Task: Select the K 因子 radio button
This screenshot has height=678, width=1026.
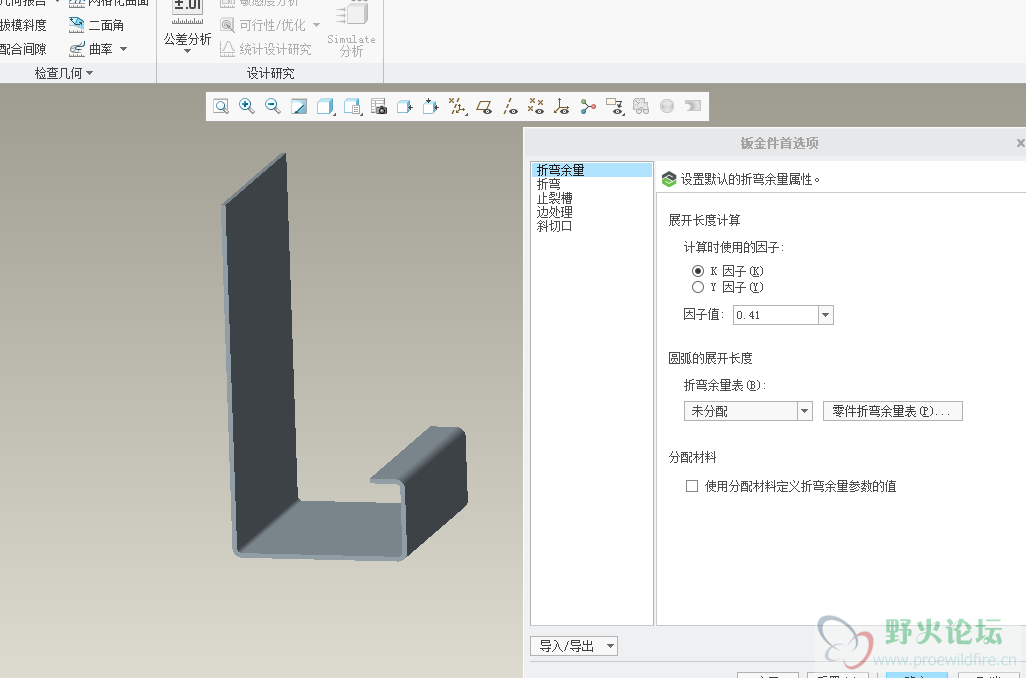Action: click(698, 271)
